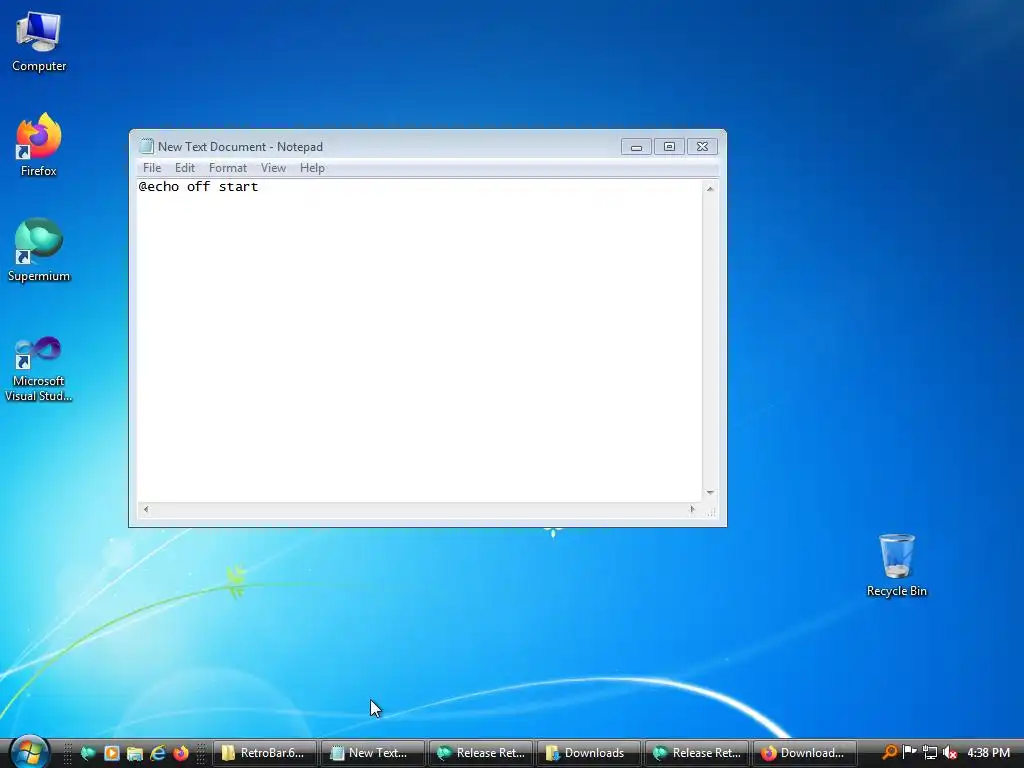The height and width of the screenshot is (768, 1024).
Task: Switch to the RetroBar.6... taskbar window
Action: pyautogui.click(x=264, y=753)
